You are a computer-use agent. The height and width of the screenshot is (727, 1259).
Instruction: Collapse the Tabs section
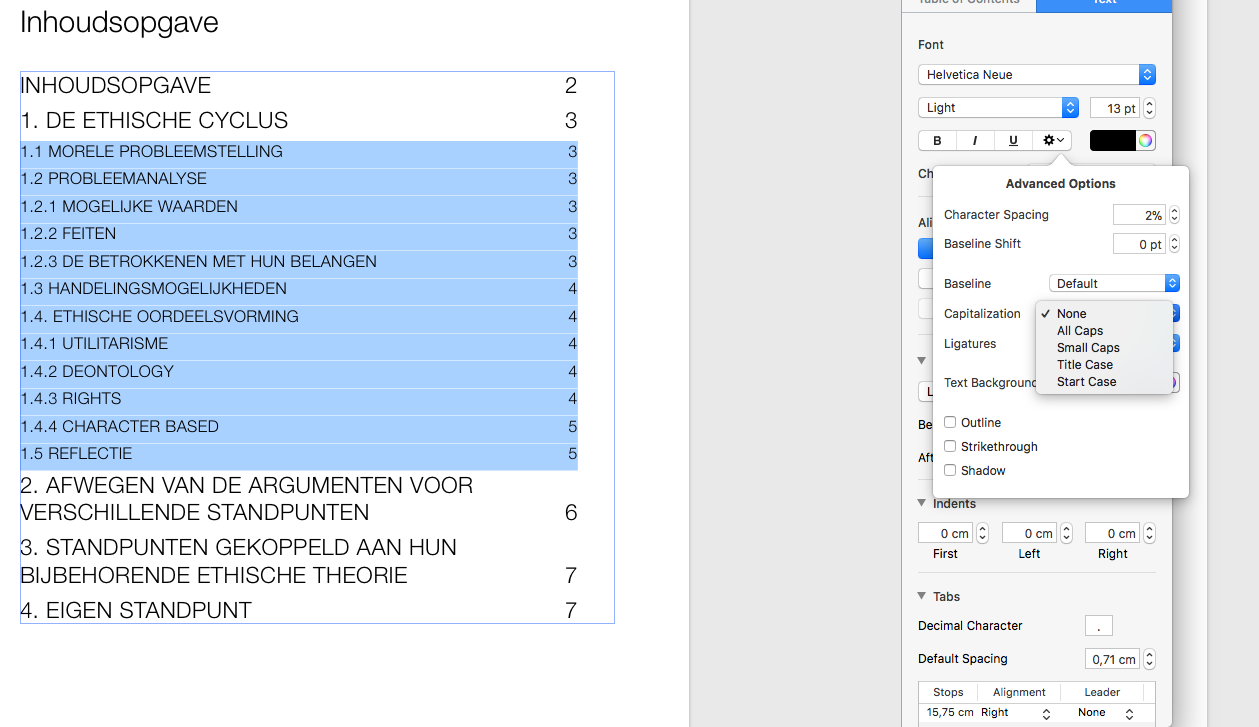(921, 596)
